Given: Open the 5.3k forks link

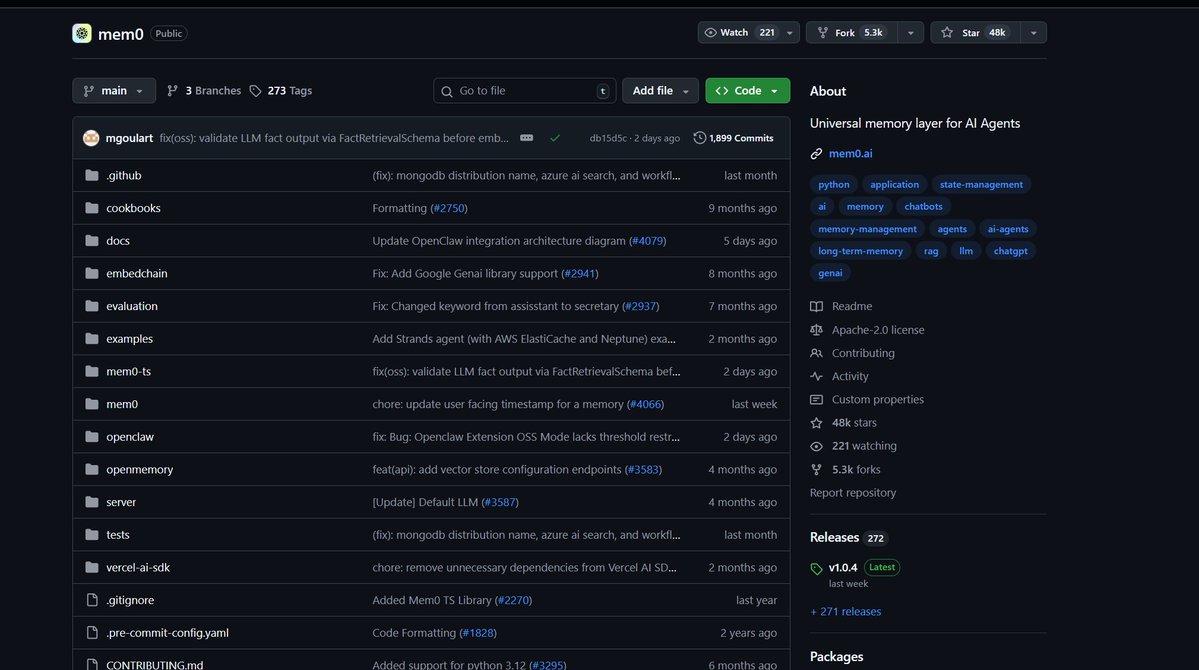Looking at the screenshot, I should (856, 470).
